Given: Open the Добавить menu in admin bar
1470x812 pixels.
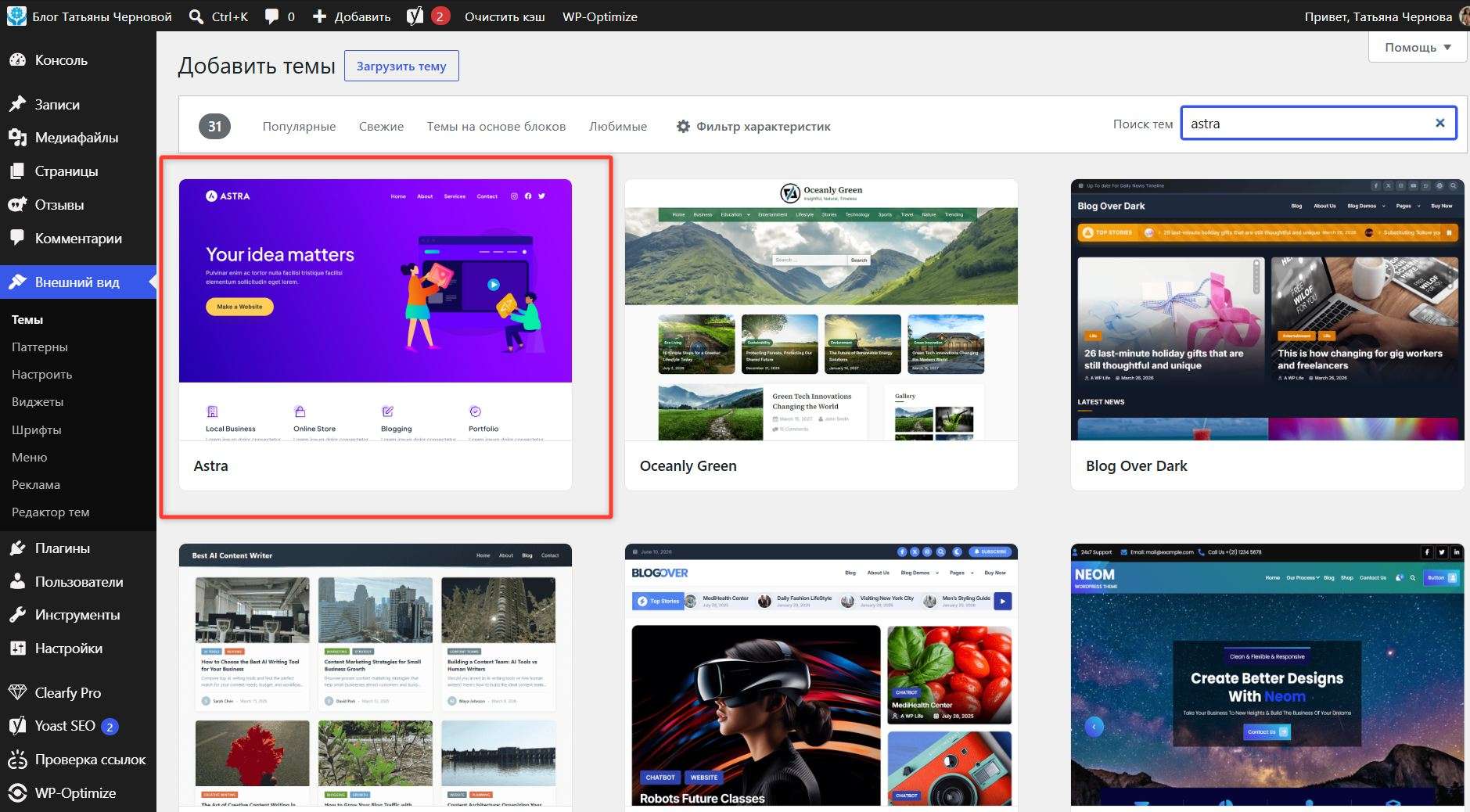Looking at the screenshot, I should point(351,16).
